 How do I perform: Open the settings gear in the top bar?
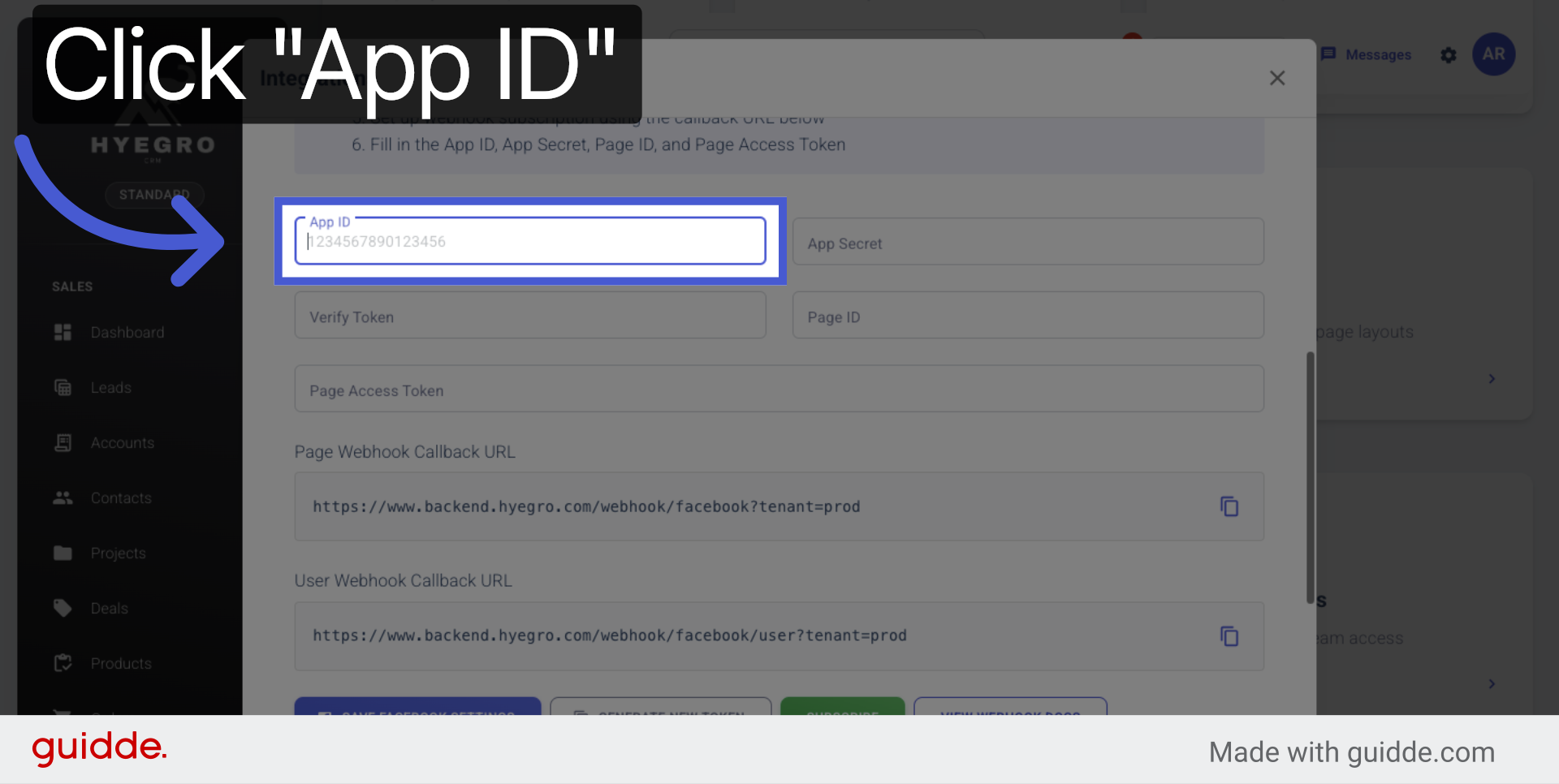pyautogui.click(x=1449, y=54)
